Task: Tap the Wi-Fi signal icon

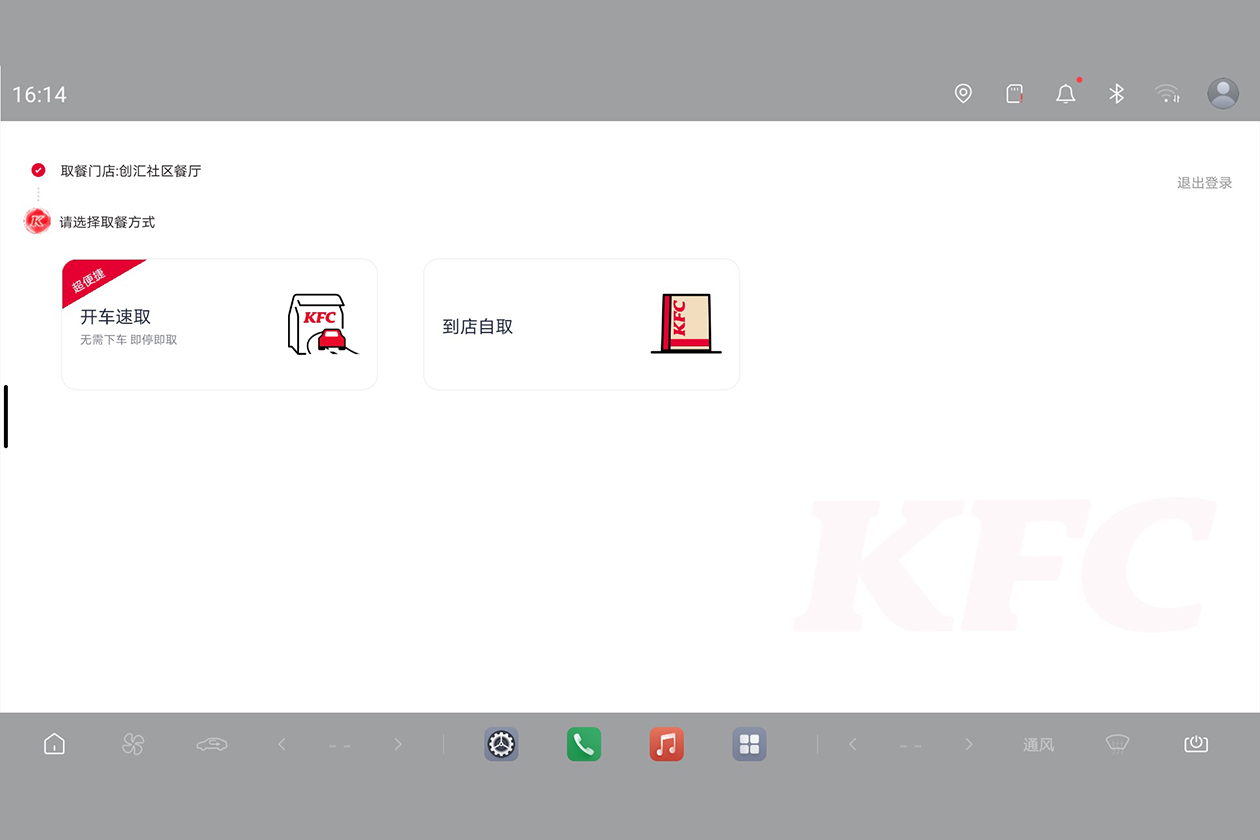Action: point(1167,94)
